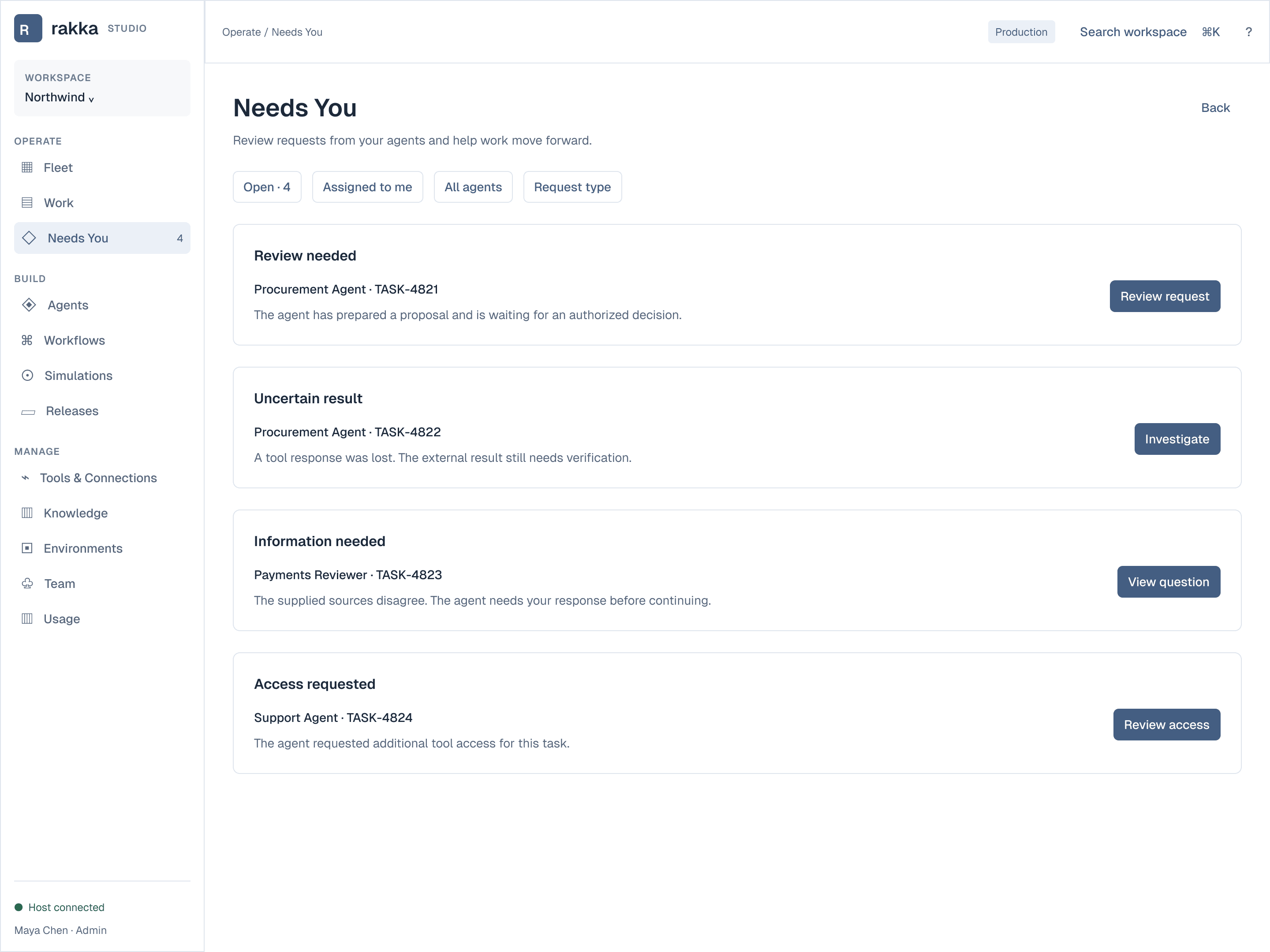The width and height of the screenshot is (1270, 952).
Task: Select the Environments square icon
Action: click(x=27, y=548)
